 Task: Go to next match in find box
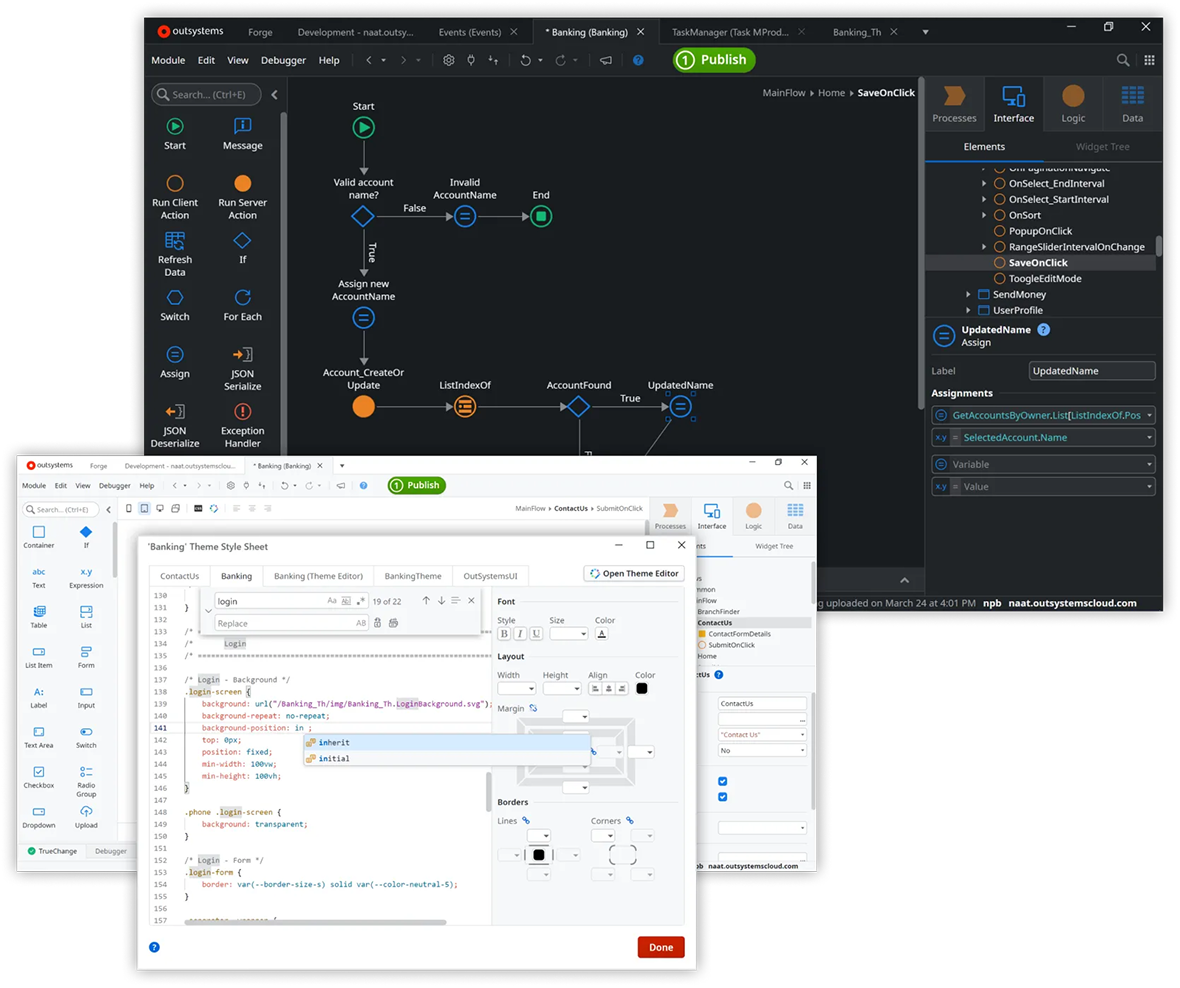tap(441, 601)
